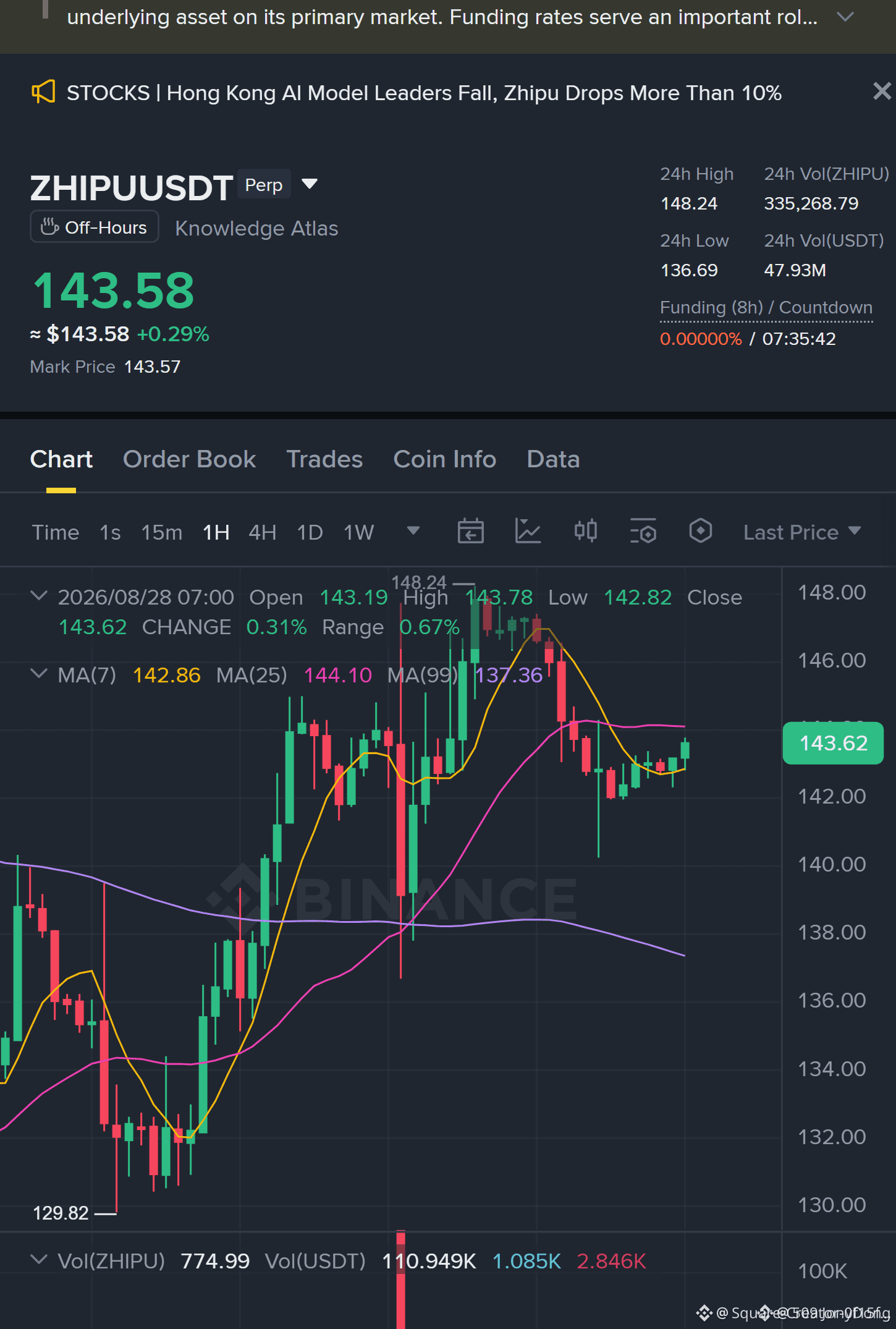
Task: Click the 129.82 low price marker
Action: 61,1213
